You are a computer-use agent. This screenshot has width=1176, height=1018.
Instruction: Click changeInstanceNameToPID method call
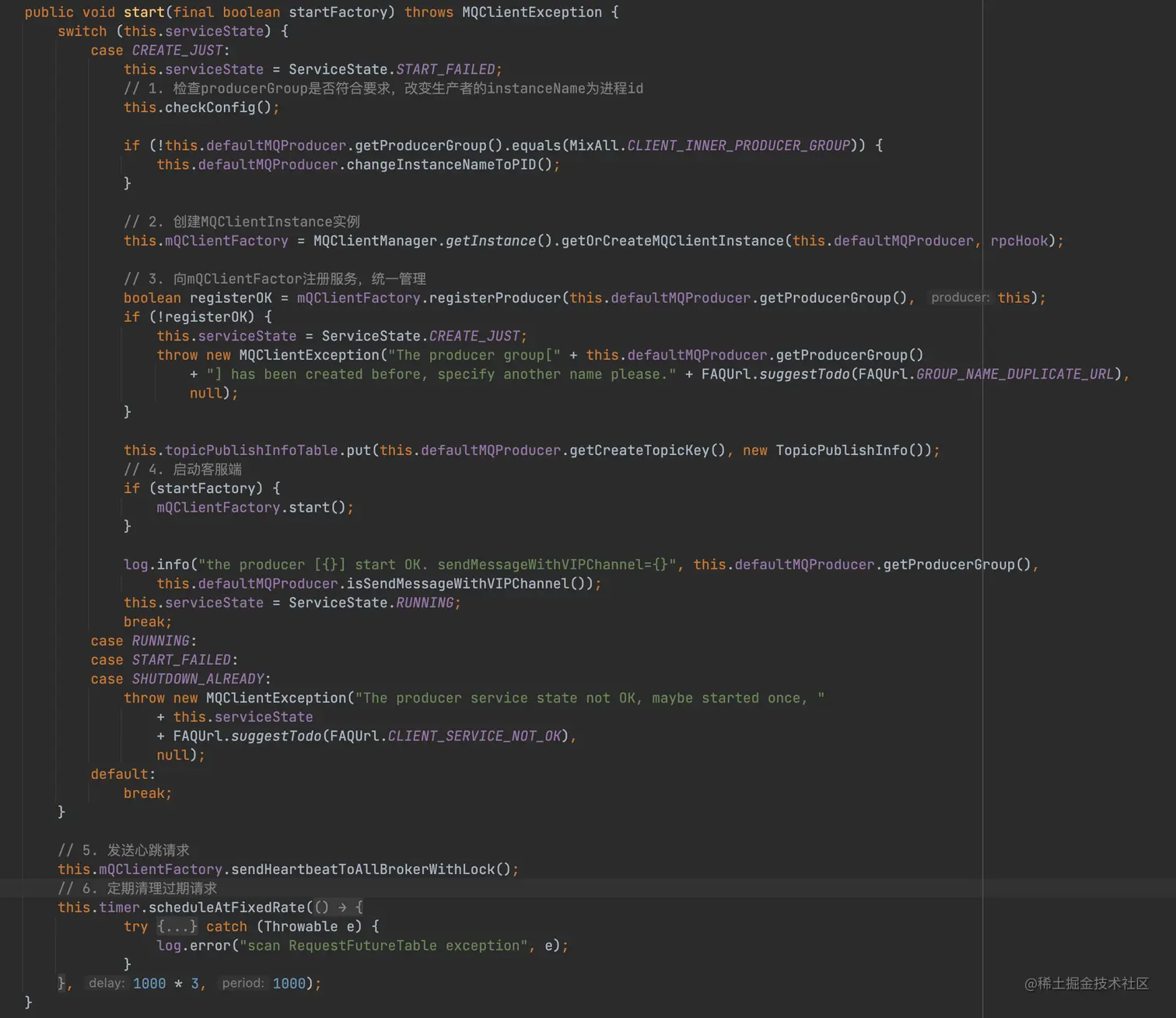(441, 165)
